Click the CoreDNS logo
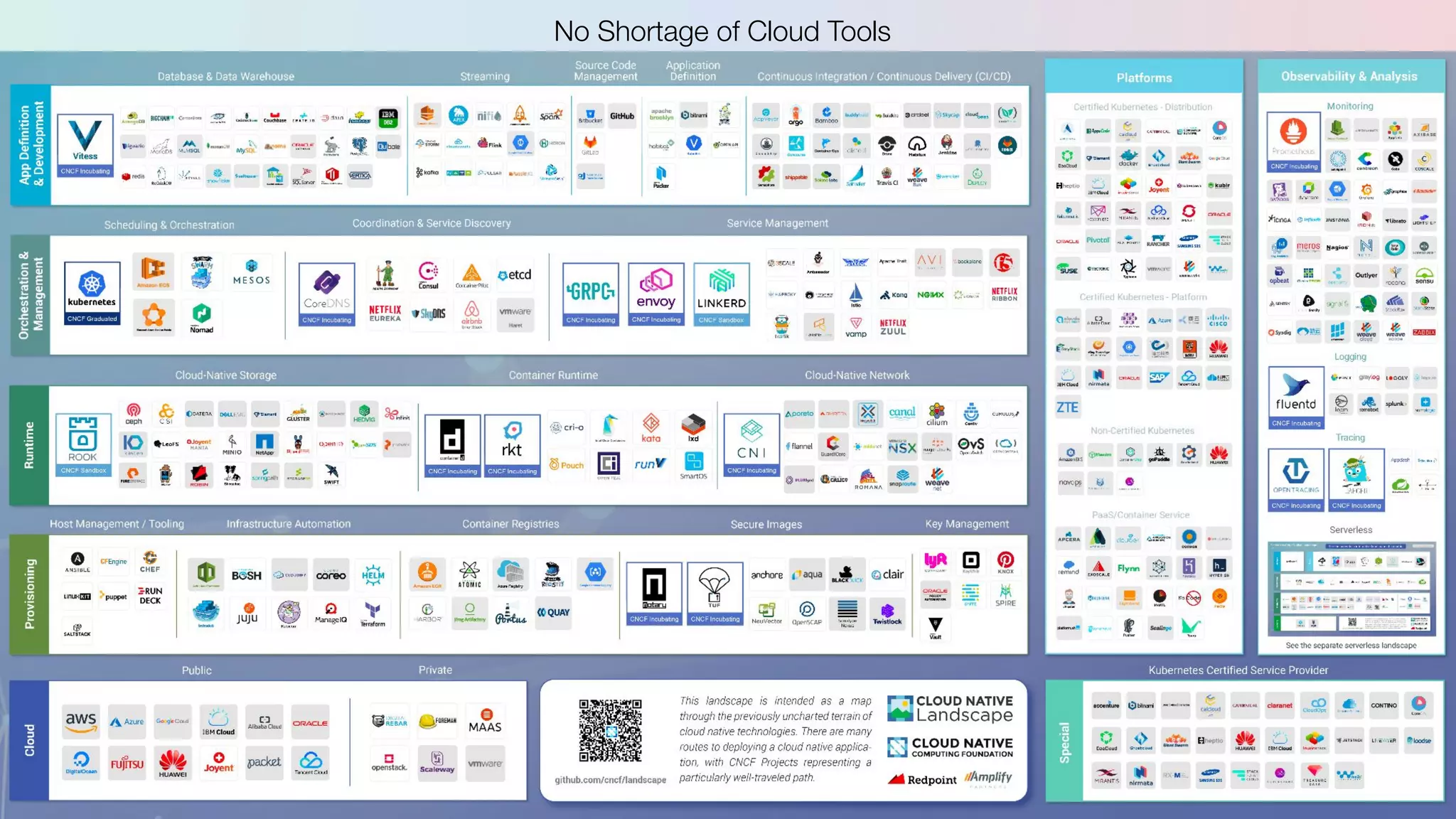The height and width of the screenshot is (819, 1456). 326,294
